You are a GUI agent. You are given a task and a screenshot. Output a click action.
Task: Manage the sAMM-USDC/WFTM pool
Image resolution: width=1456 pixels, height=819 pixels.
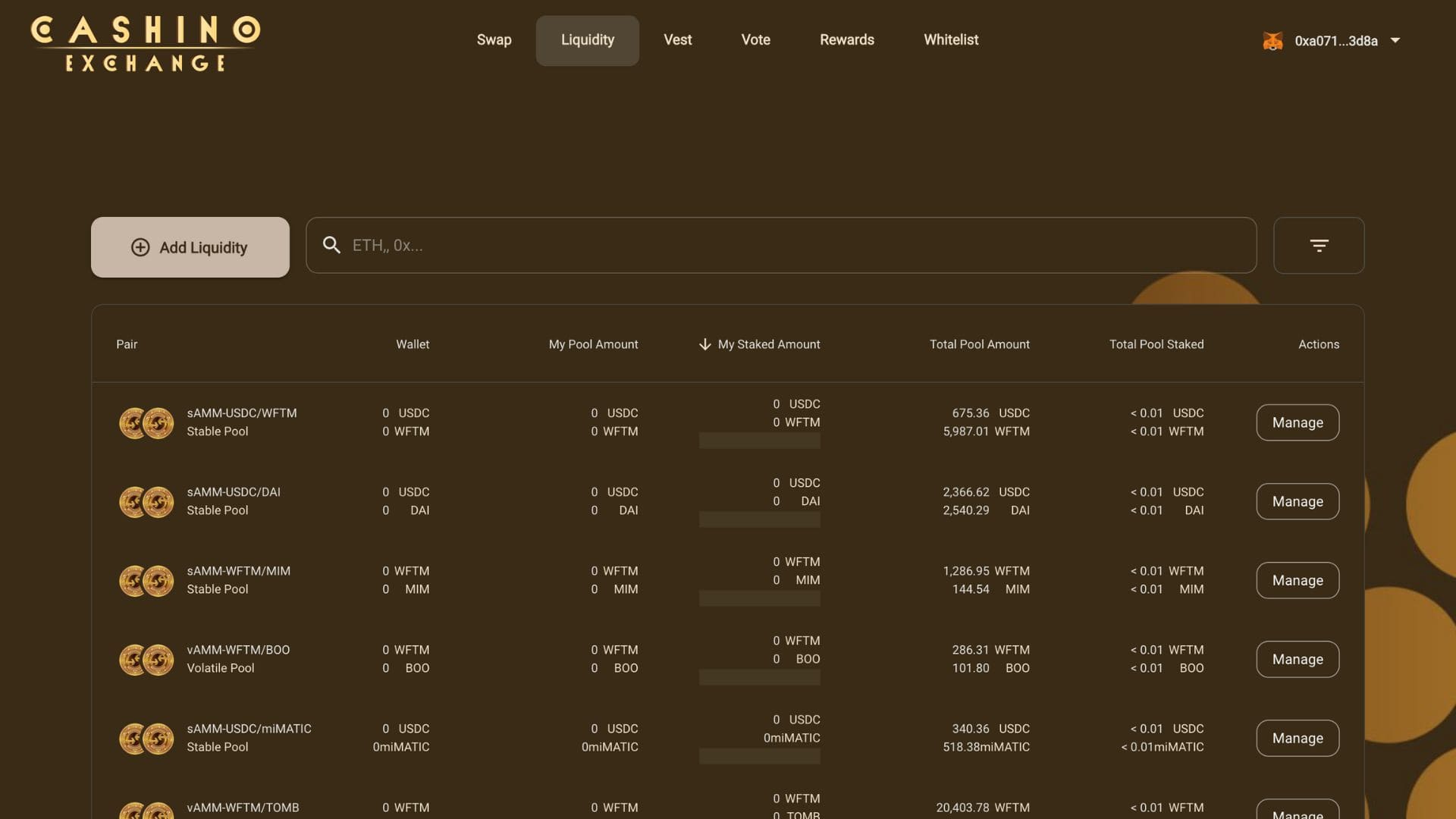coord(1298,422)
